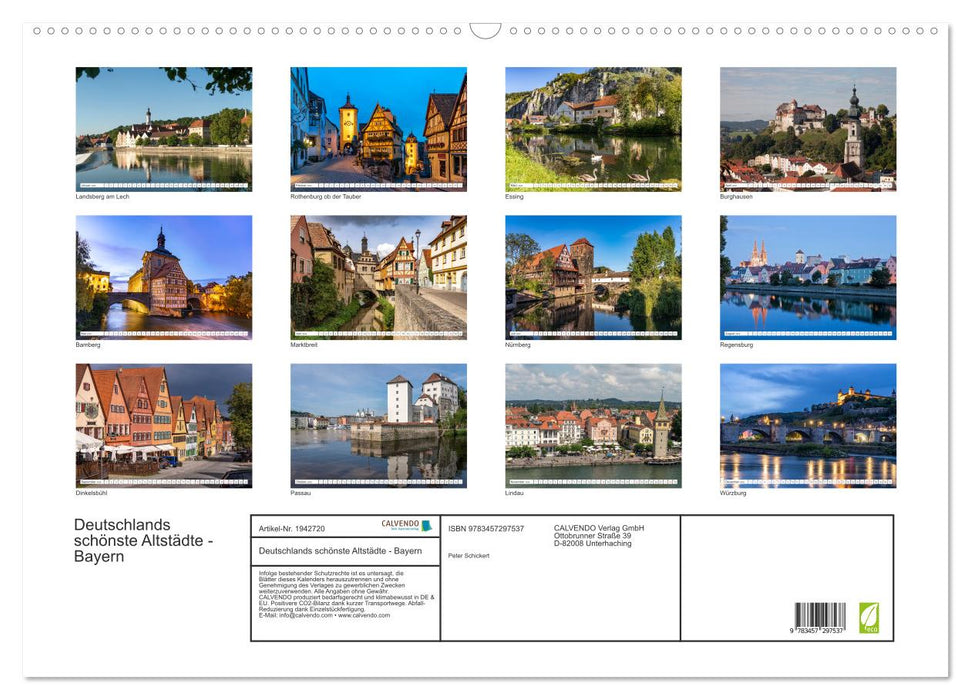Image resolution: width=971 pixels, height=700 pixels.
Task: Click the Regensburg skyline thumbnail
Action: click(808, 277)
